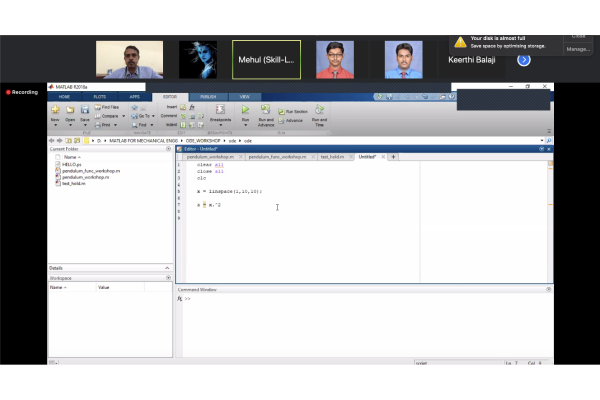
Task: Show next participants with blue arrow
Action: pos(524,60)
